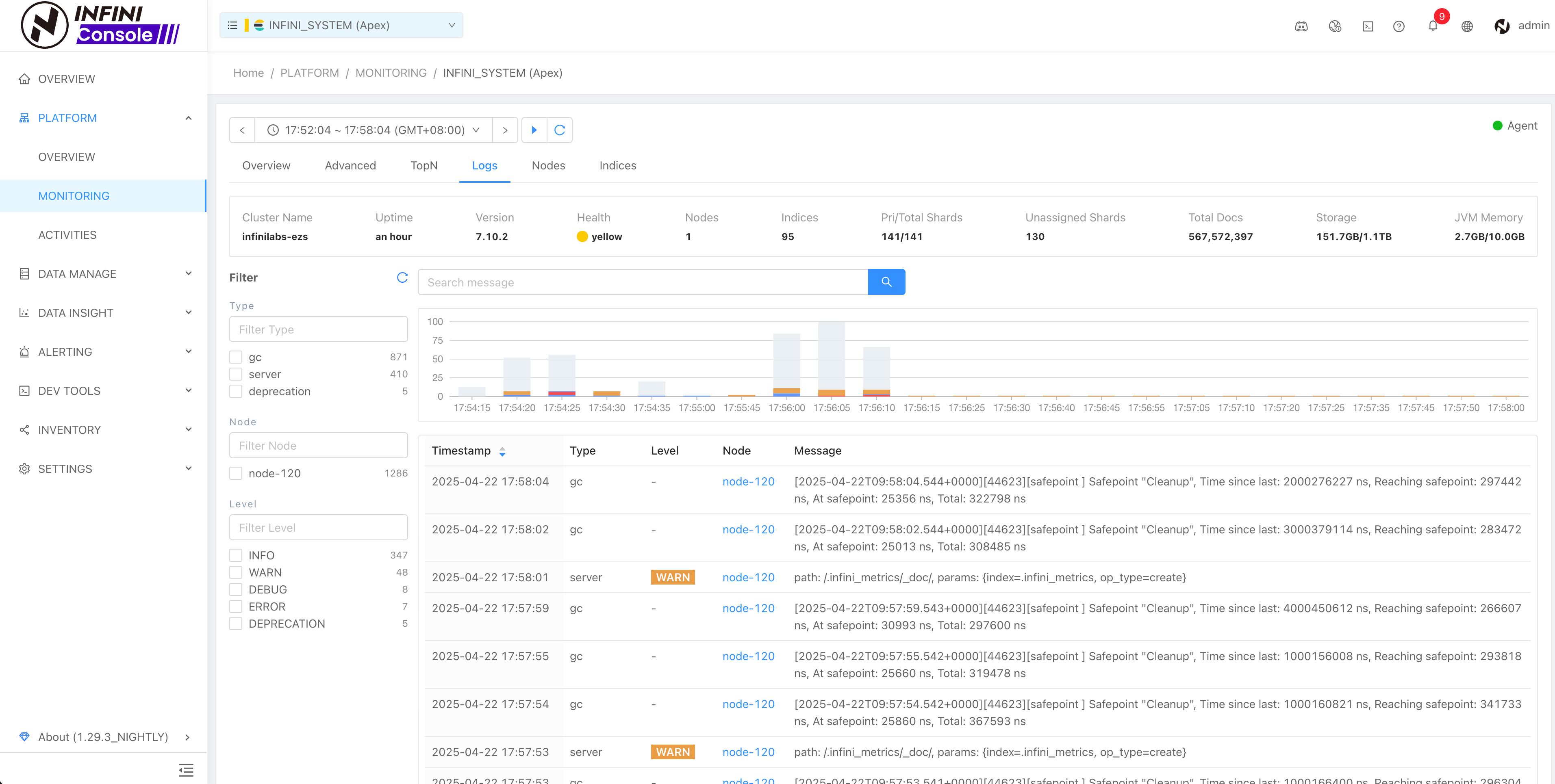Check the gc type filter checkbox
Viewport: 1555px width, 784px height.
point(236,357)
